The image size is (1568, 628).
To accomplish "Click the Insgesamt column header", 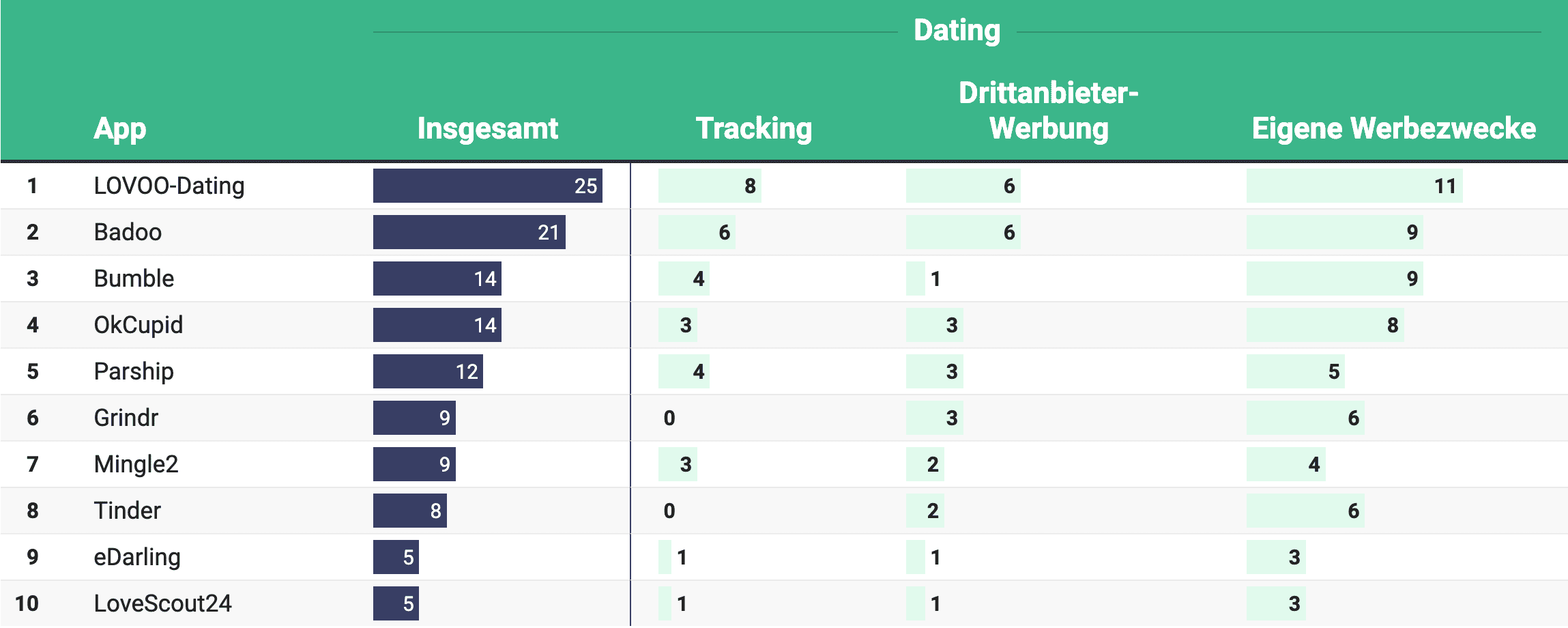I will click(x=488, y=128).
